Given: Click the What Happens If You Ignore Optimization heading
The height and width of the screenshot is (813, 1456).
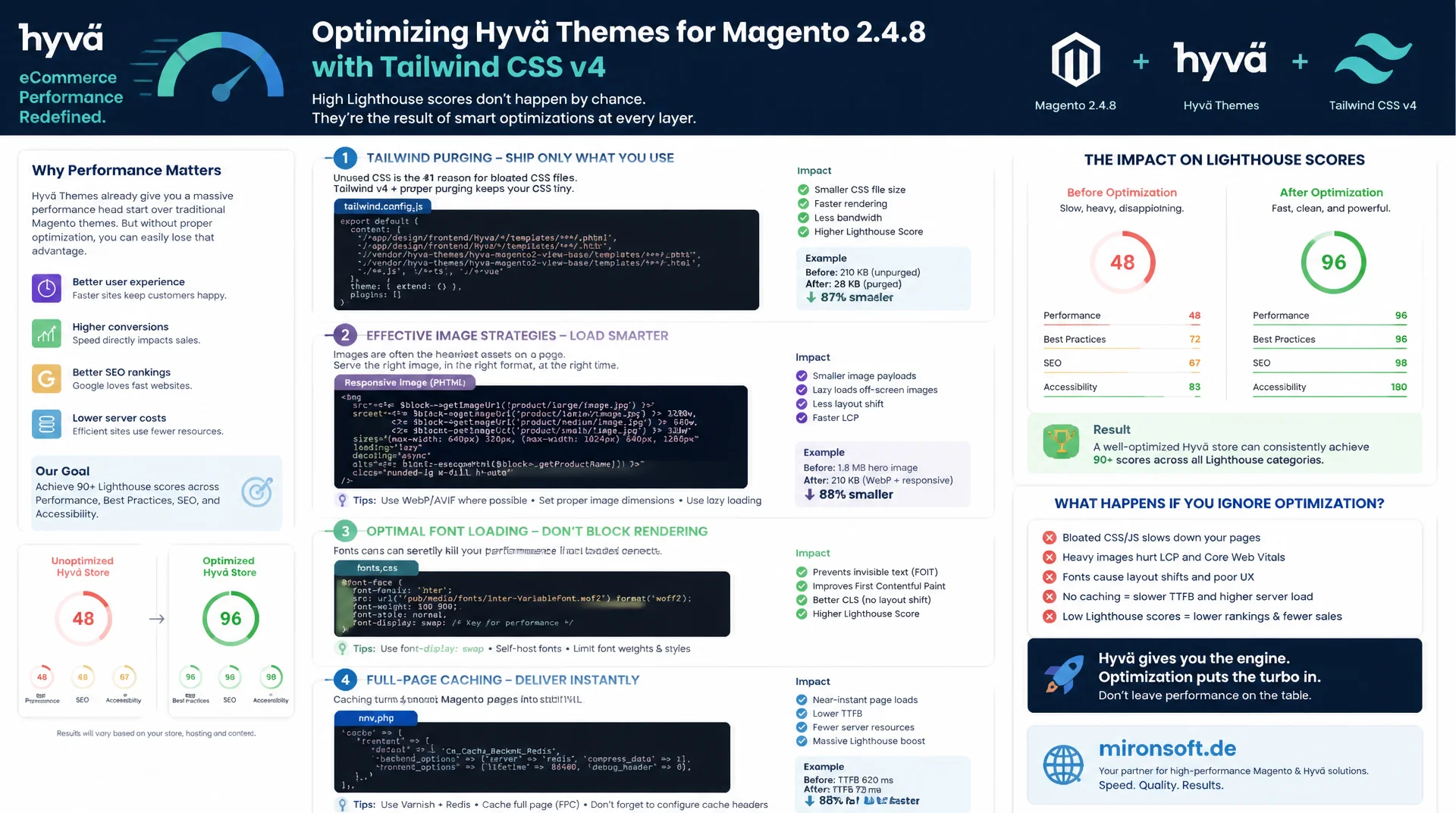Looking at the screenshot, I should click(x=1219, y=504).
